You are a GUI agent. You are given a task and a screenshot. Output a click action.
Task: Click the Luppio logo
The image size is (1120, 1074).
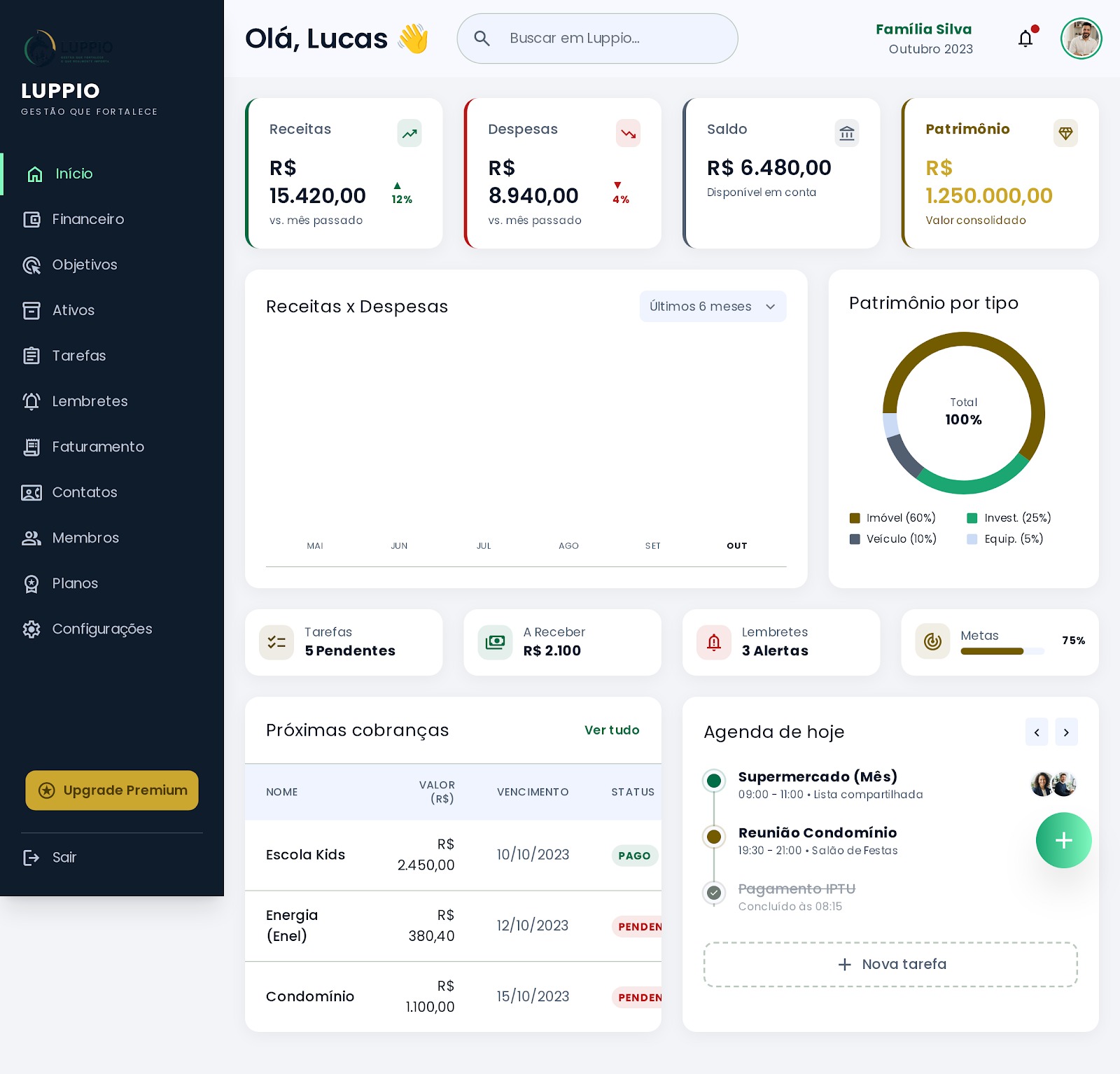(68, 48)
